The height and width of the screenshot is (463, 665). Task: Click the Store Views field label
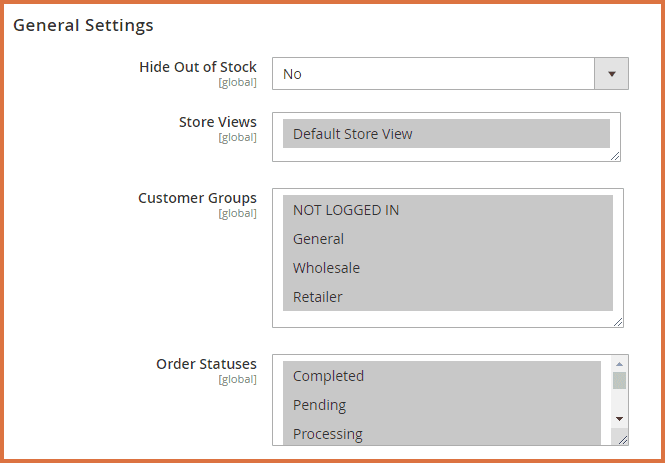pos(217,122)
